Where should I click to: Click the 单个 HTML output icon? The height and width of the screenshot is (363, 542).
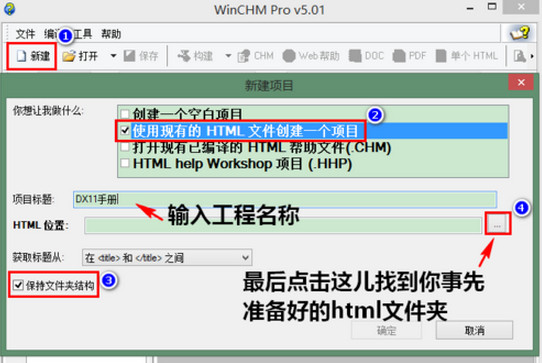click(x=441, y=56)
